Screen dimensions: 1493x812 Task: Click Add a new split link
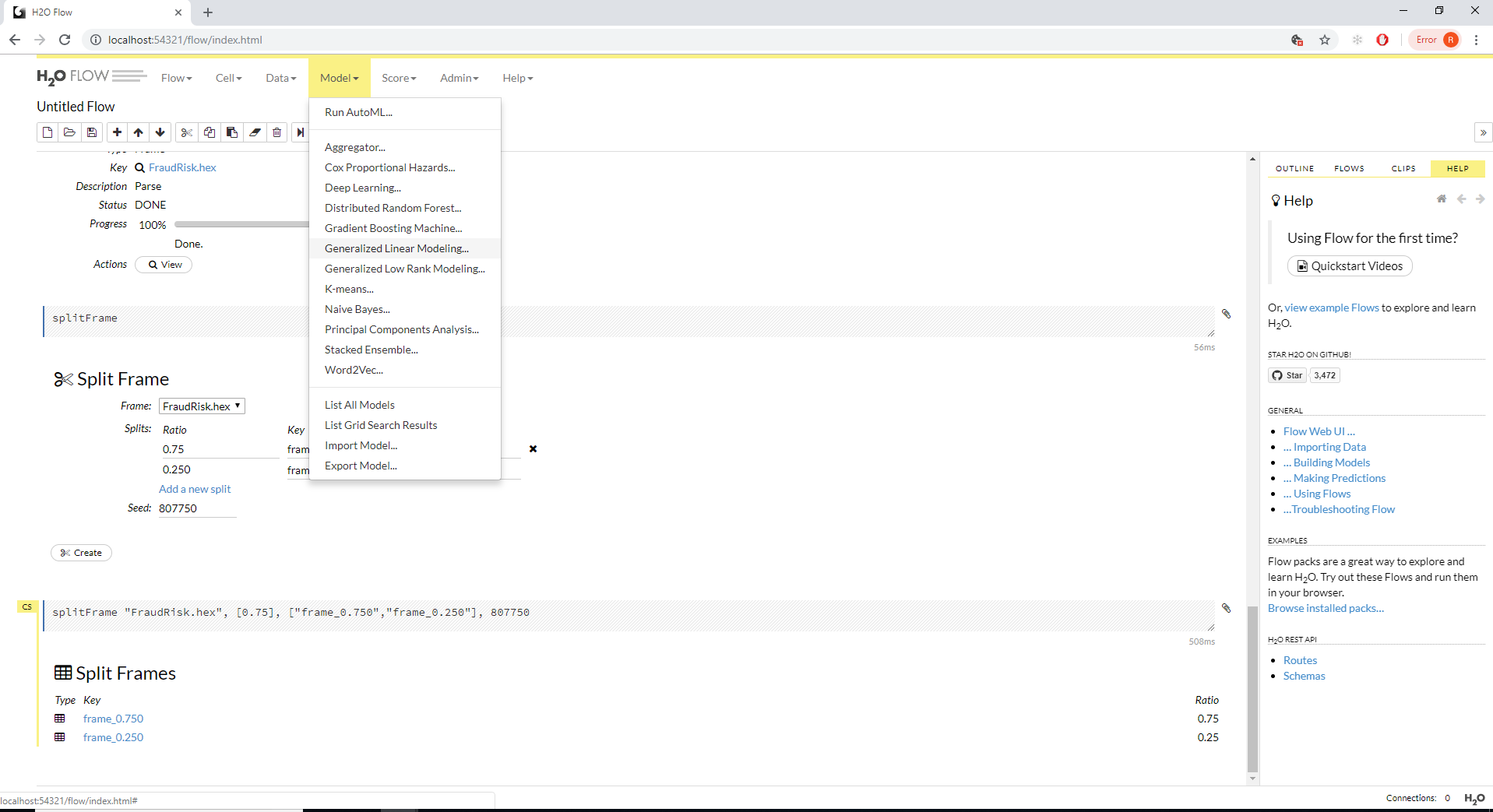point(195,489)
